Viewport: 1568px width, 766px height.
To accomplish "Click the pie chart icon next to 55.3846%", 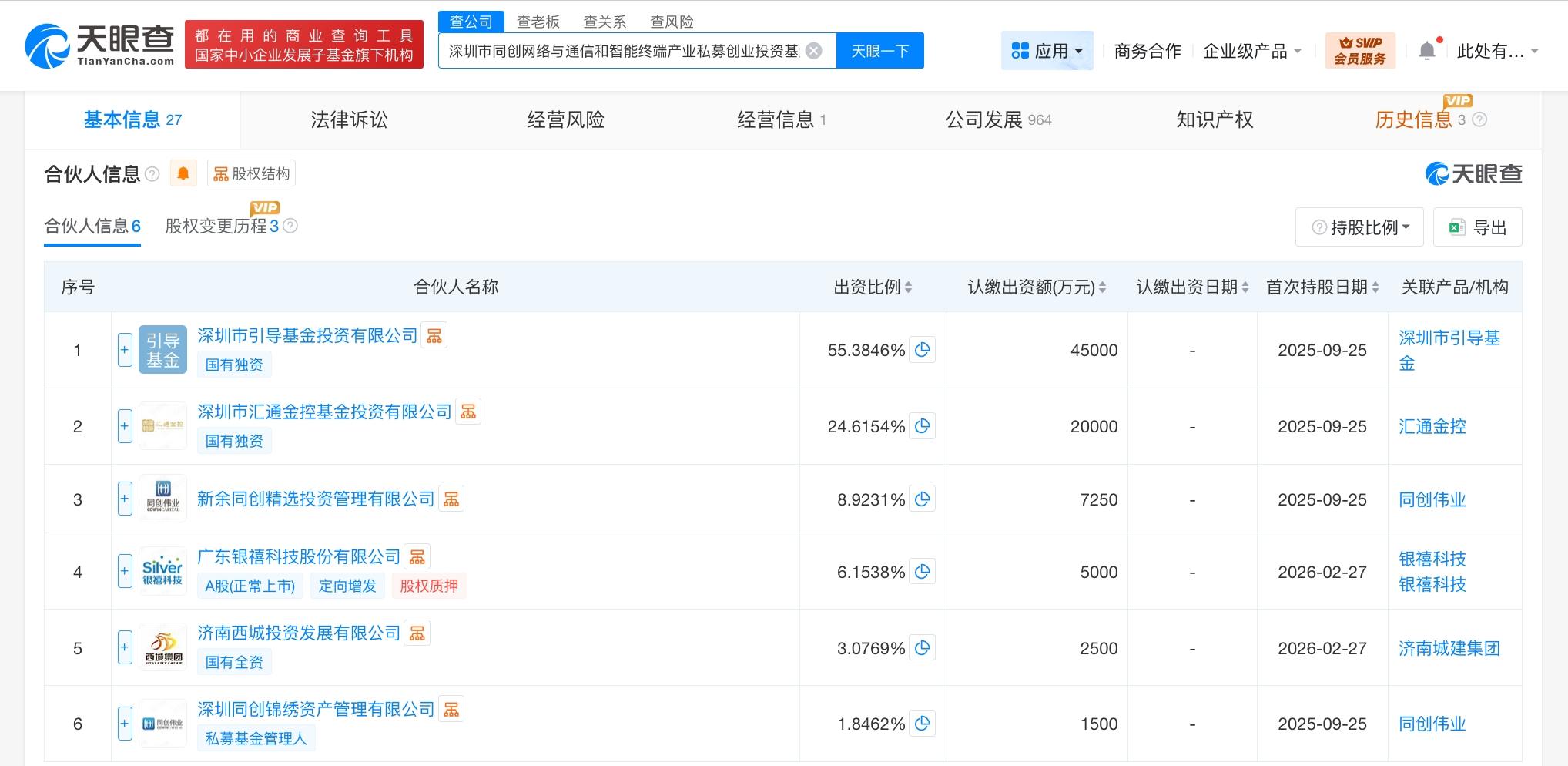I will [x=922, y=350].
